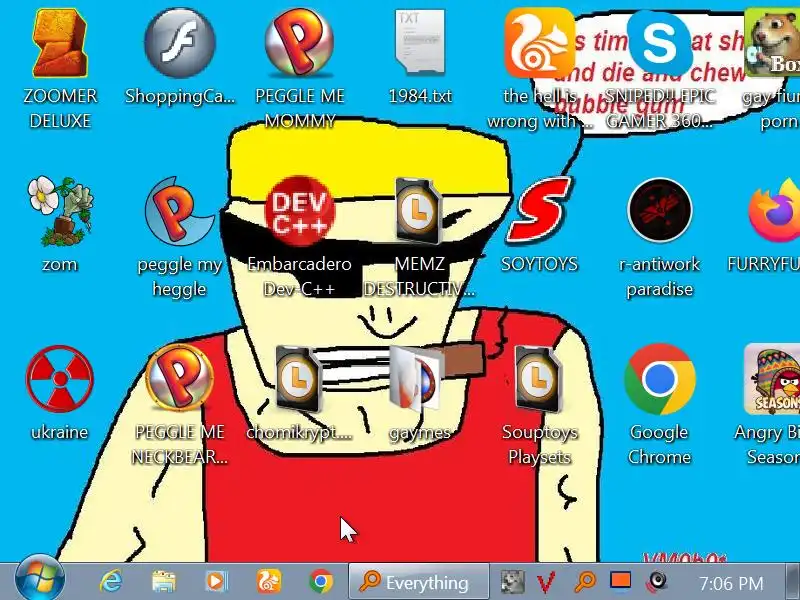Click the 7:06 PM taskbar clock
This screenshot has height=600, width=800.
pyautogui.click(x=731, y=583)
